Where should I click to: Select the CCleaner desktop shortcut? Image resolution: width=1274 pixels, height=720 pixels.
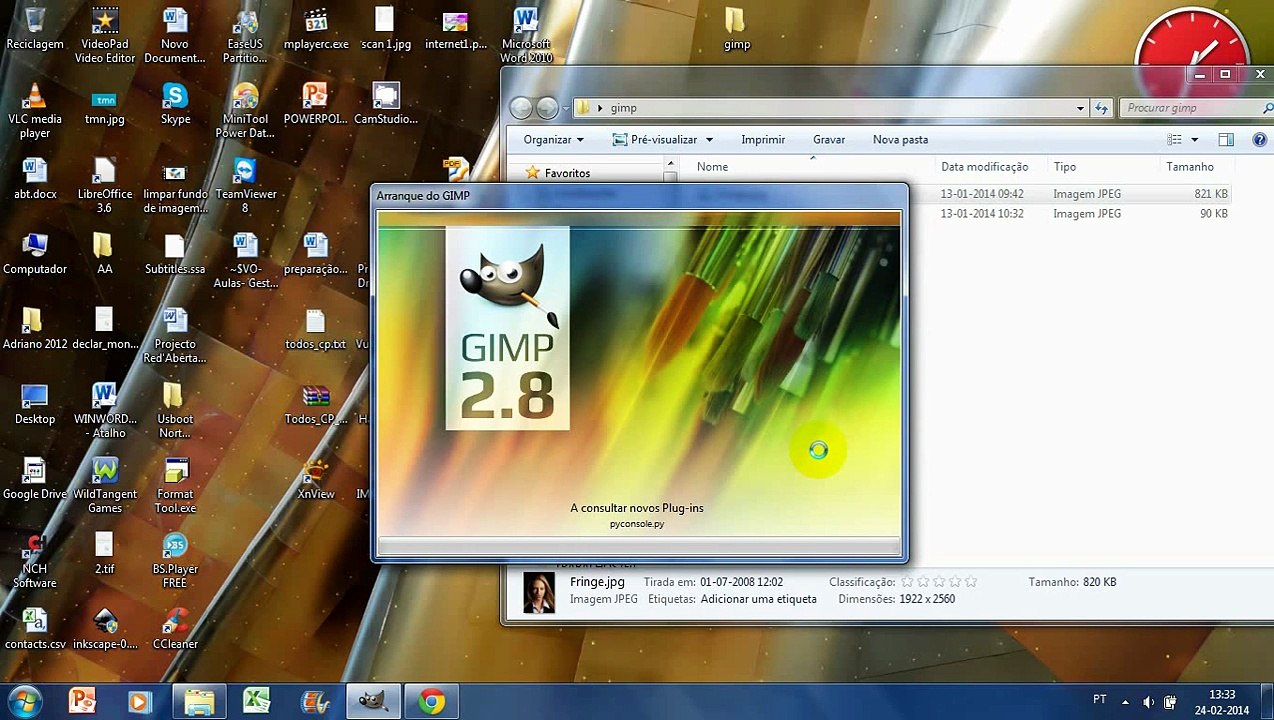175,629
